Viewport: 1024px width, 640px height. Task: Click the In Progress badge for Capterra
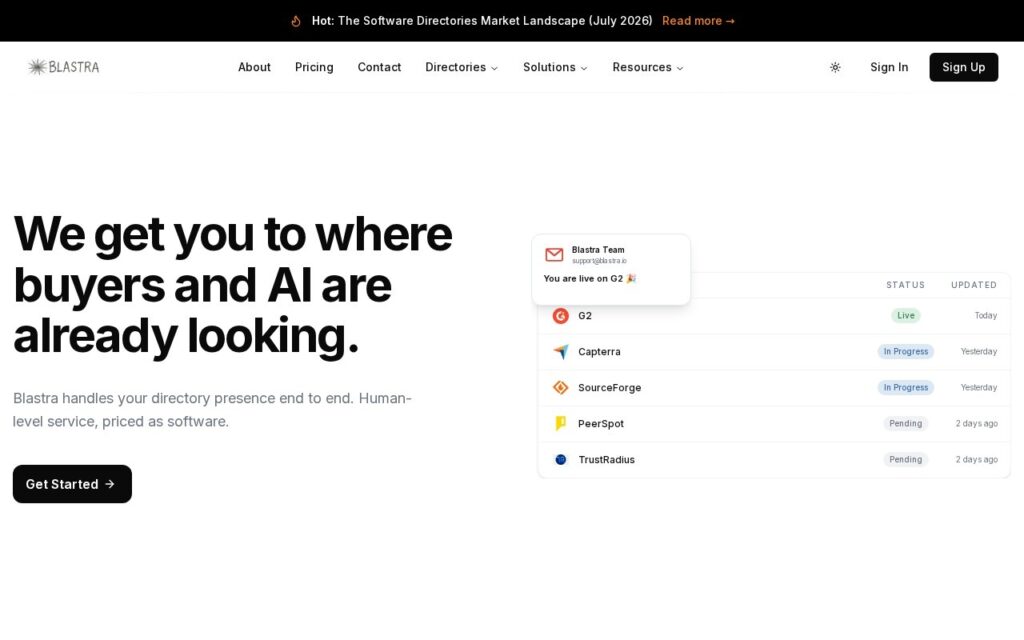[x=905, y=351]
